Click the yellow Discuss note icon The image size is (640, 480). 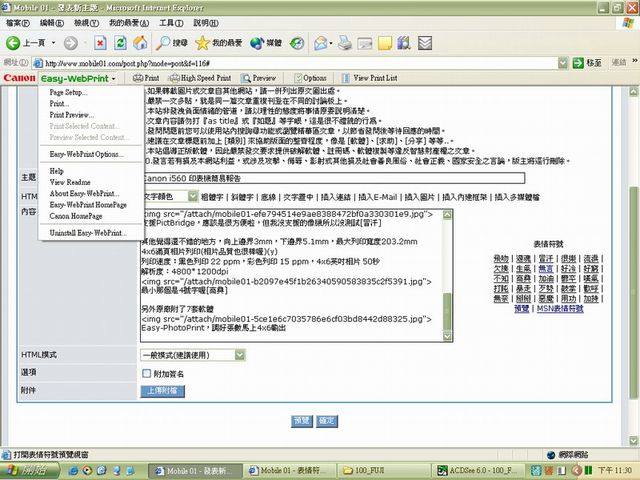(x=384, y=43)
